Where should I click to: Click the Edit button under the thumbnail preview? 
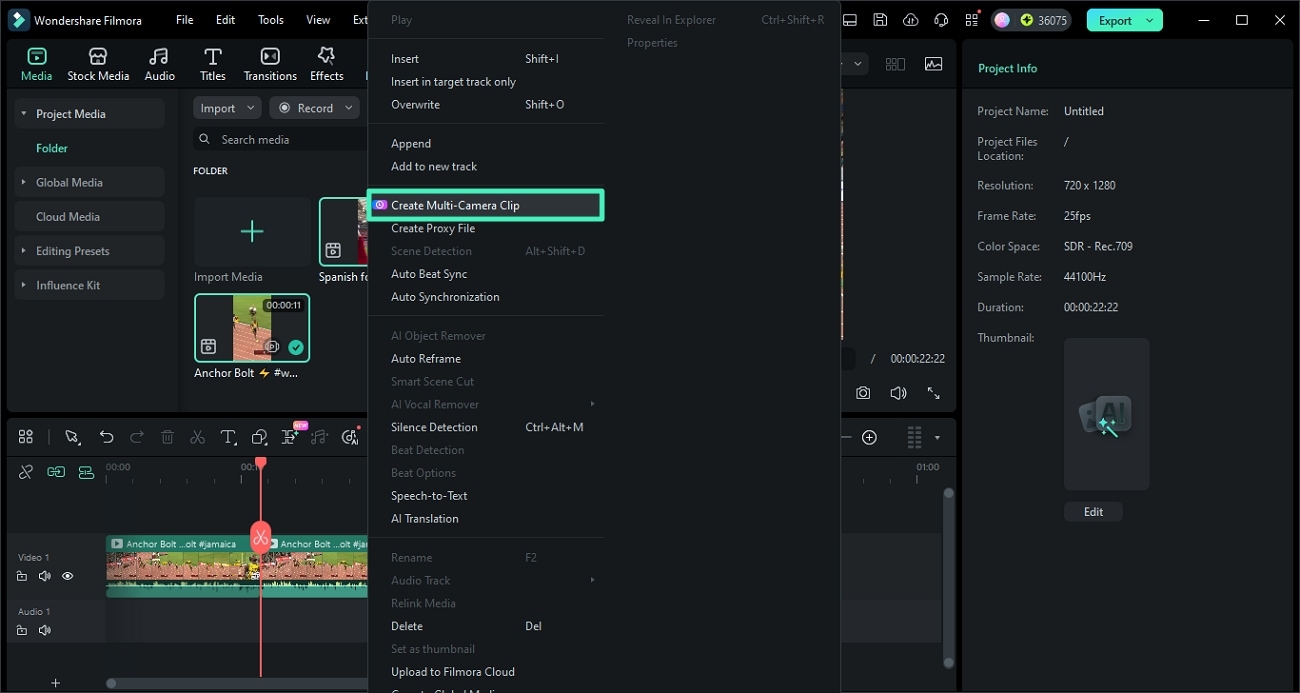1093,511
